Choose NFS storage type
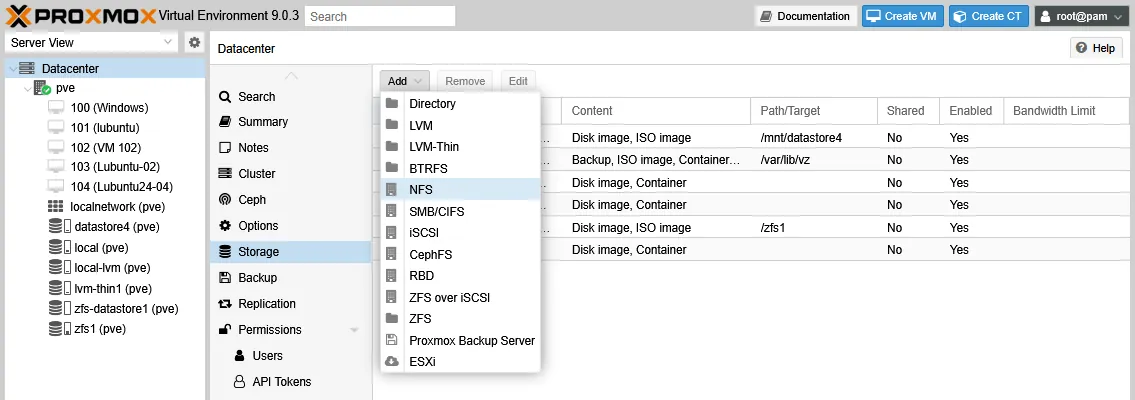The image size is (1135, 400). (x=460, y=190)
